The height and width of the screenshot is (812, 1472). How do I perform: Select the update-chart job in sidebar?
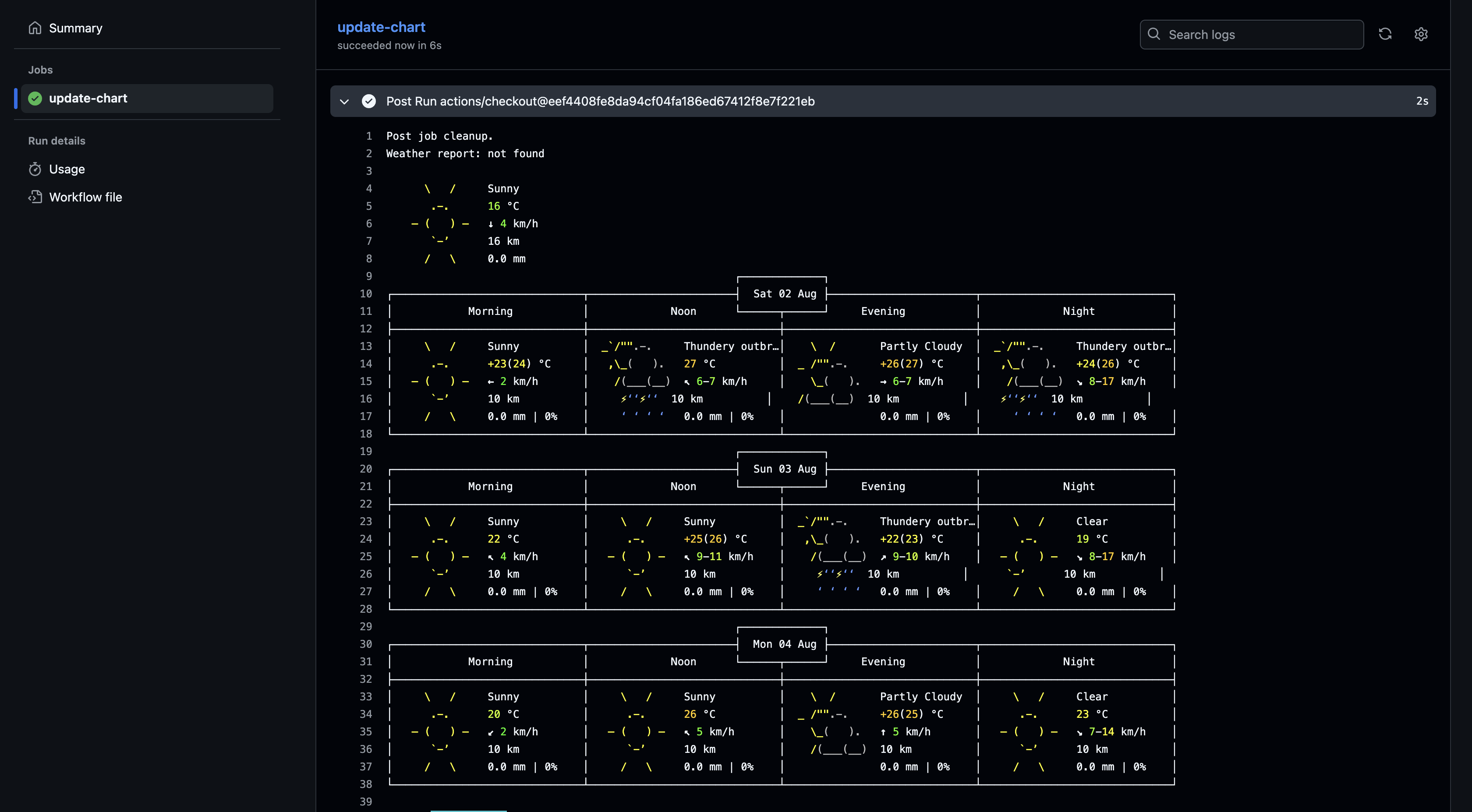click(147, 98)
